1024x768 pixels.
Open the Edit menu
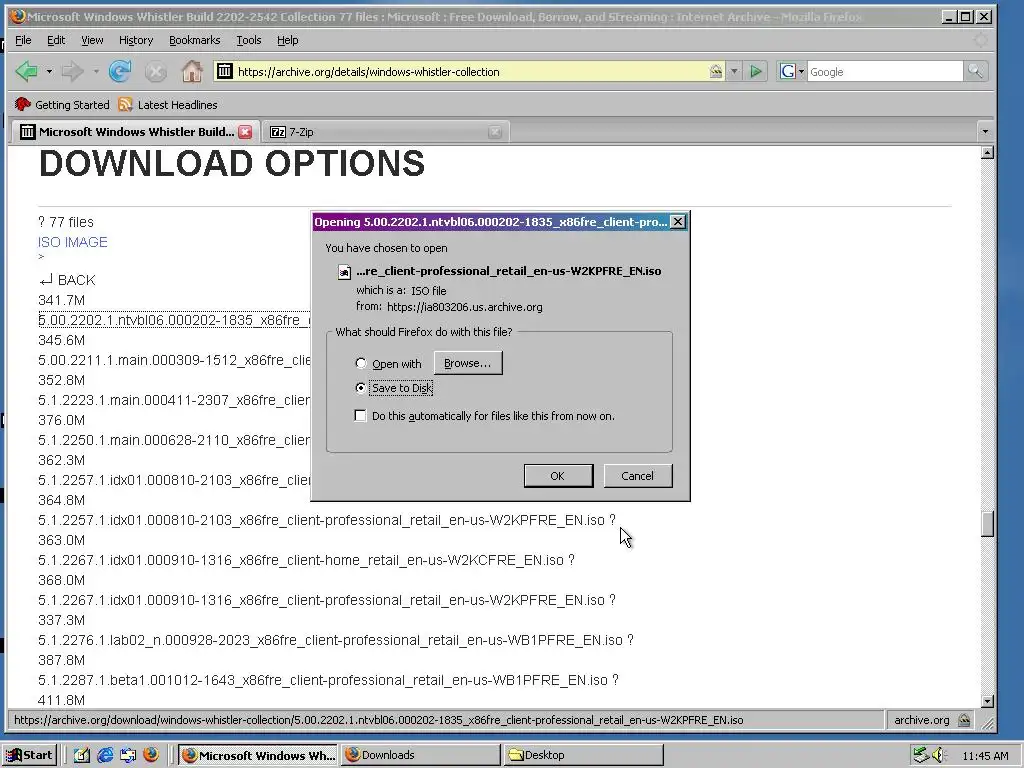pyautogui.click(x=56, y=40)
